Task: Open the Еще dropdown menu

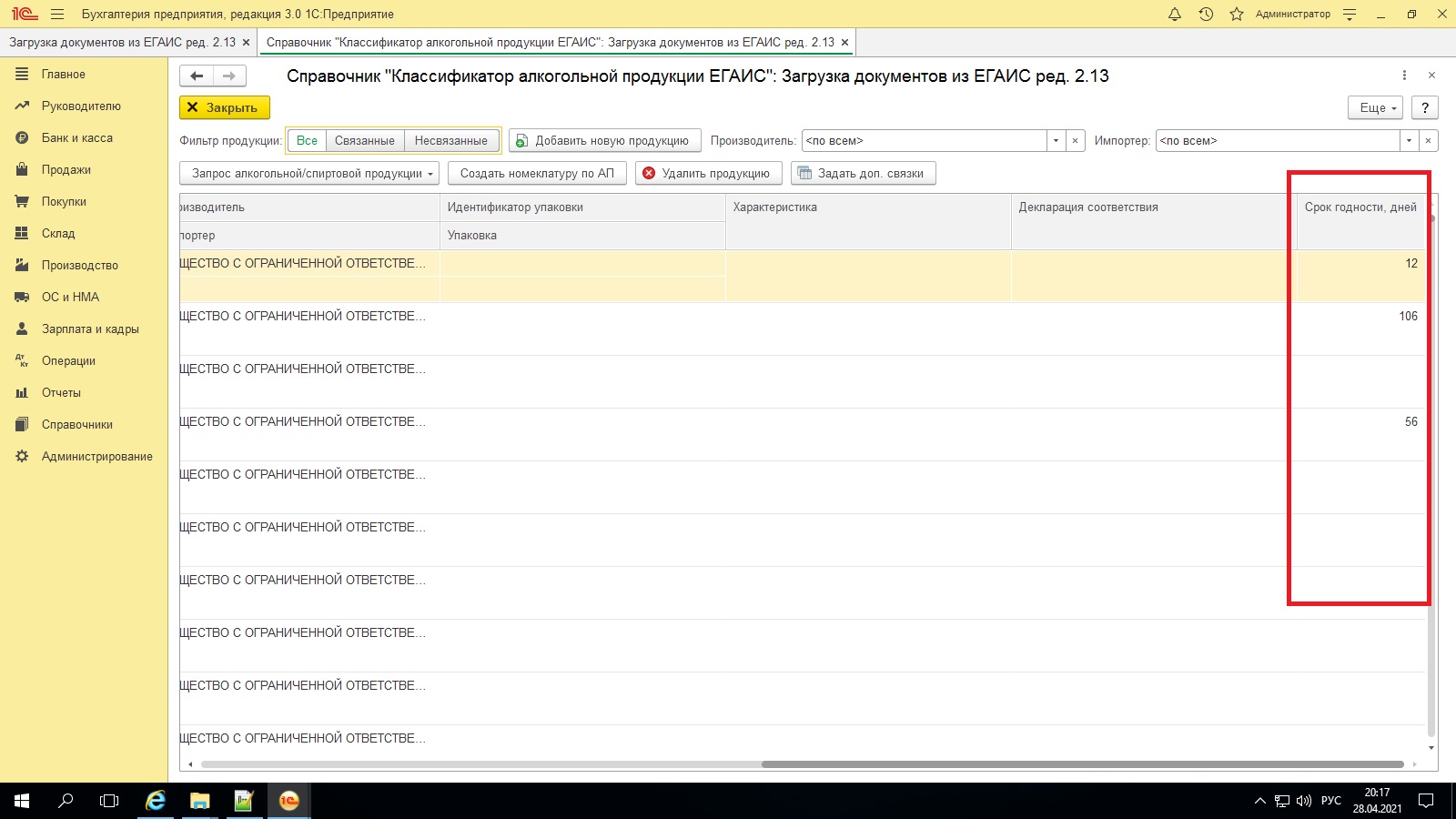Action: [1376, 107]
